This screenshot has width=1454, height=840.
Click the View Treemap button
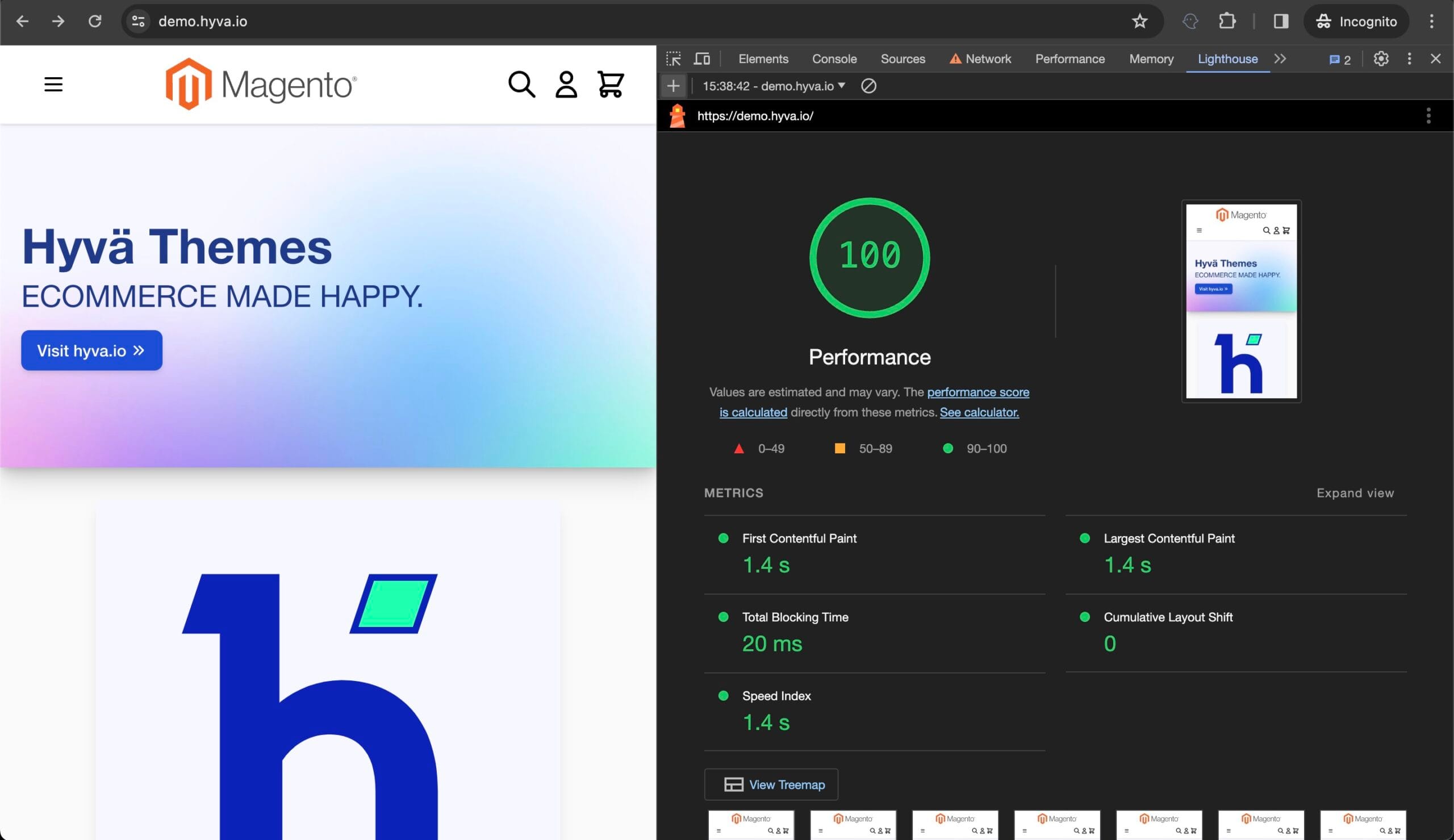pyautogui.click(x=771, y=784)
